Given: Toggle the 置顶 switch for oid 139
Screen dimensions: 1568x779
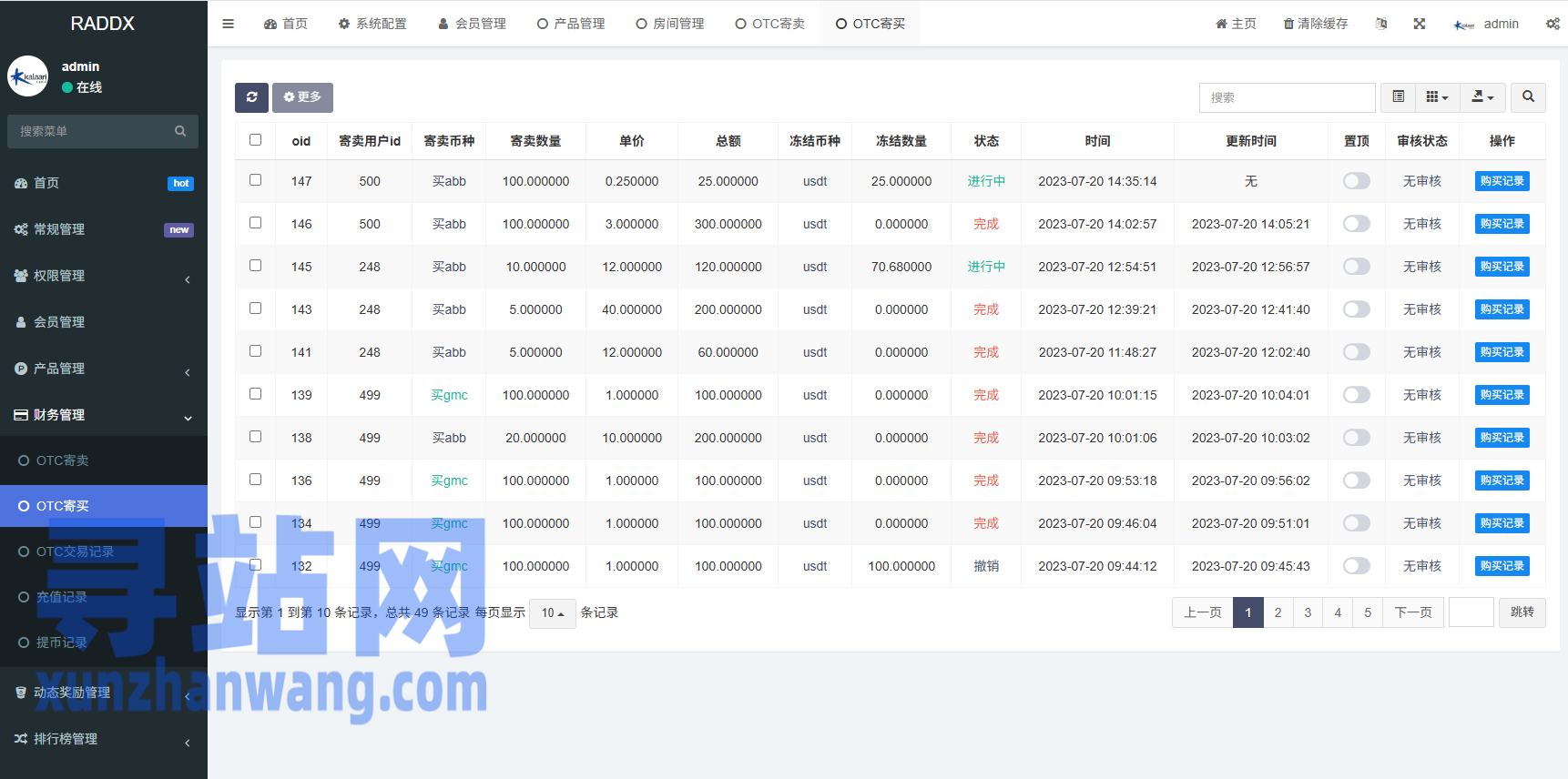Looking at the screenshot, I should 1356,395.
